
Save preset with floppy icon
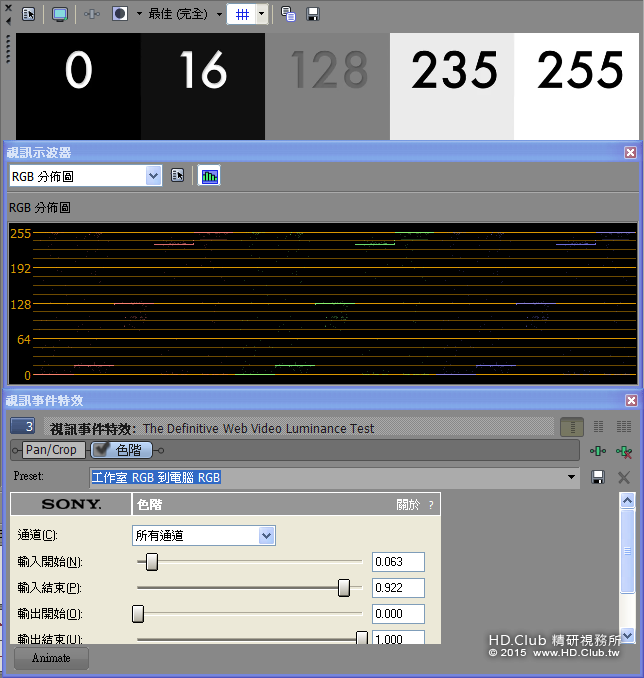pyautogui.click(x=598, y=477)
